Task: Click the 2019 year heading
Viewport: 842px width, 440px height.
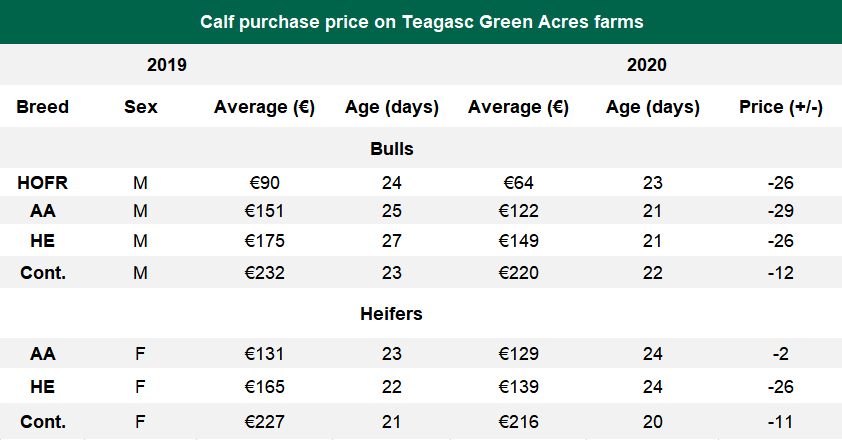Action: pos(167,66)
